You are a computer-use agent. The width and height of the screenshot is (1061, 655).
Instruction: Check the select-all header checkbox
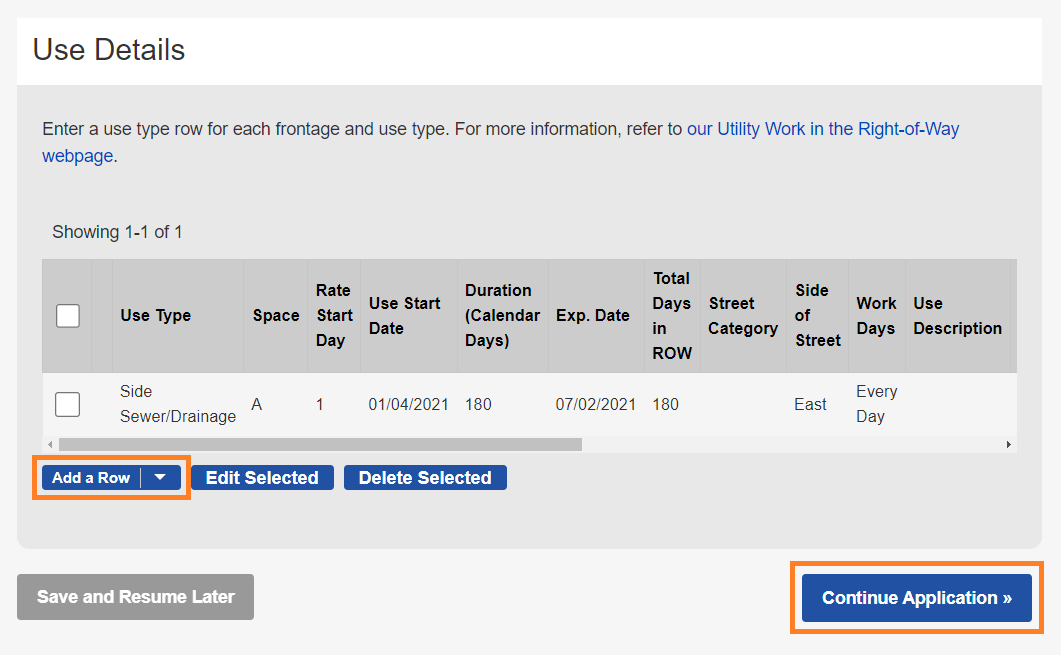[68, 316]
